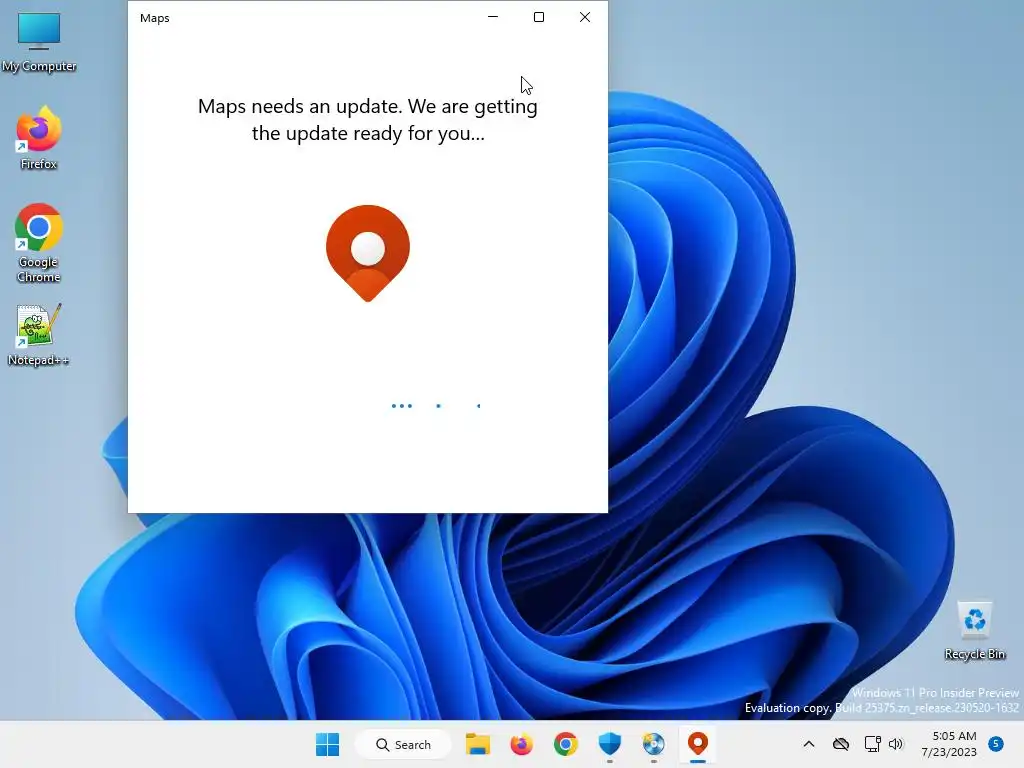Minimize the Maps window
Screen dimensions: 1024x768
(x=493, y=17)
